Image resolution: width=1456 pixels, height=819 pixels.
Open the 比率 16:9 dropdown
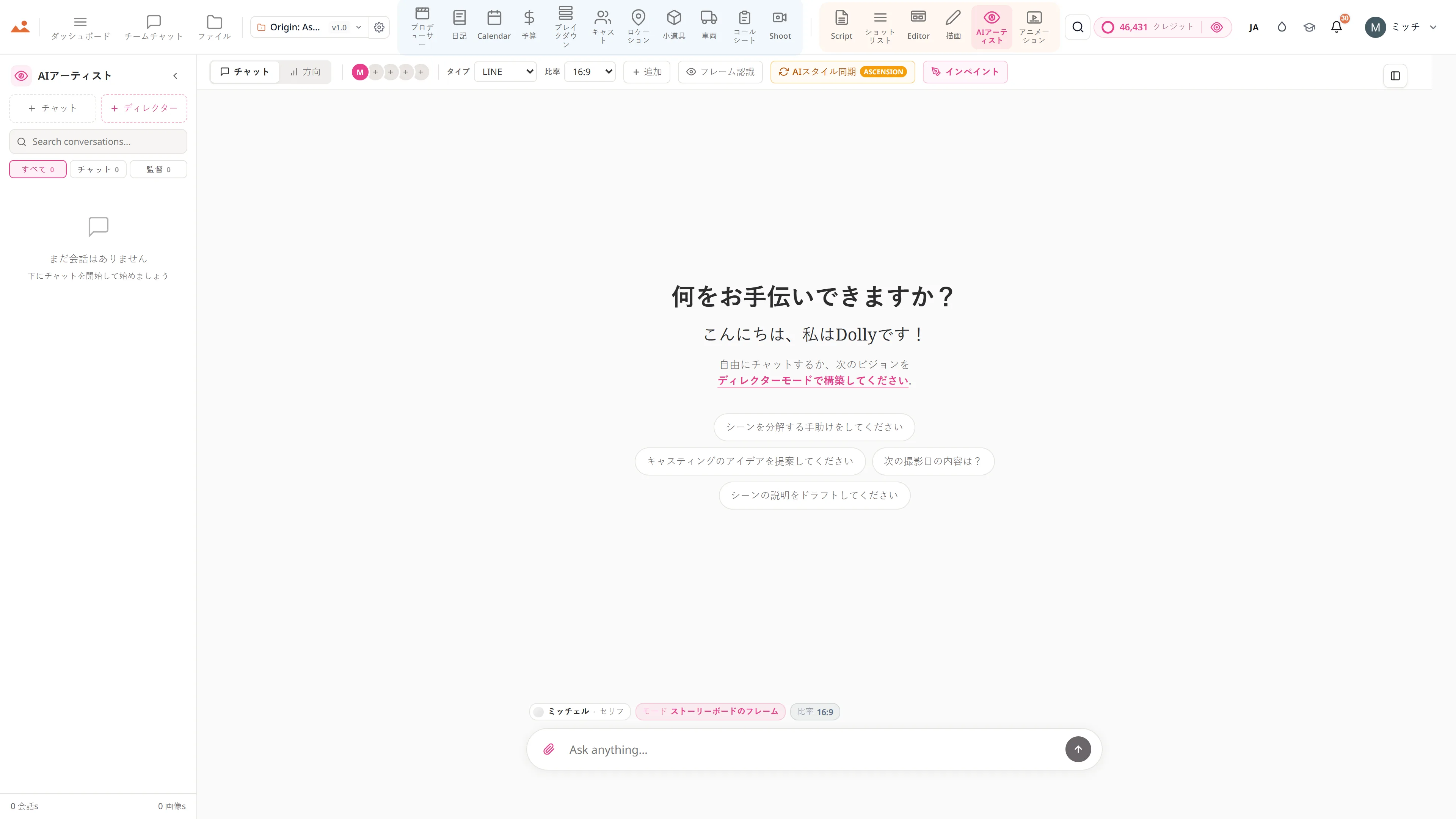click(x=590, y=72)
